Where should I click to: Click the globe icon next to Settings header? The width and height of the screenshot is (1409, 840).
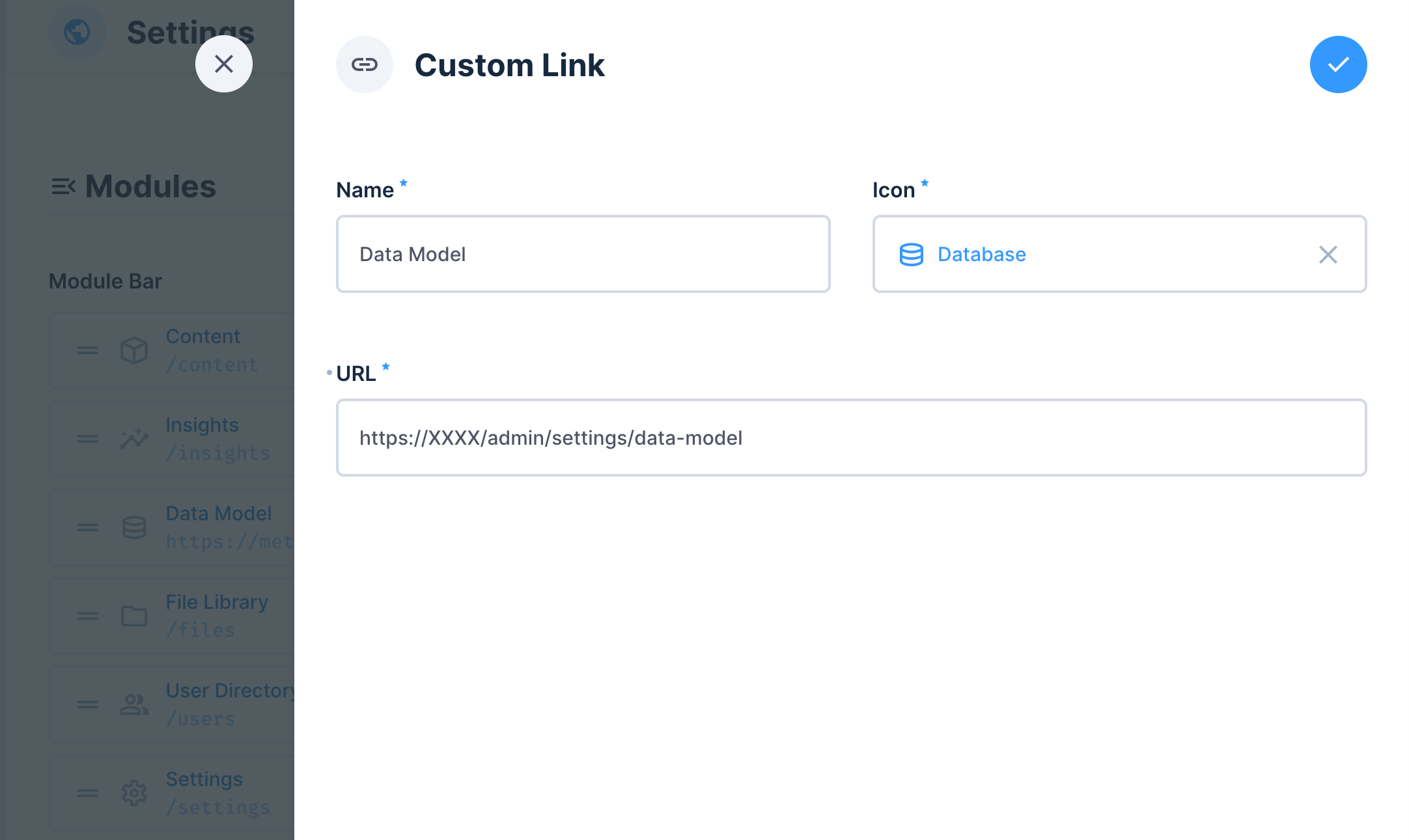(77, 33)
